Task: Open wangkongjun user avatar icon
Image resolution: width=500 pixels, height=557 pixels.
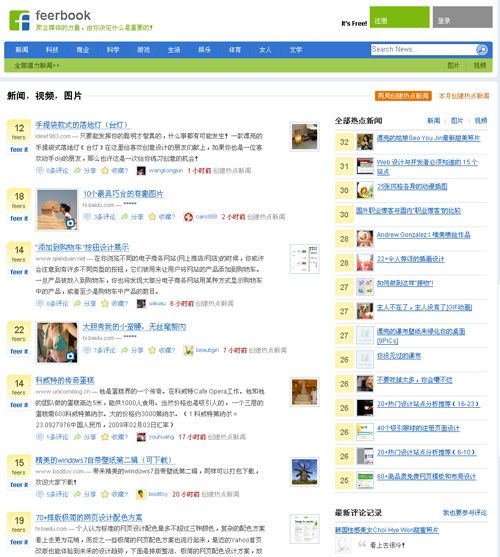Action: [141, 171]
